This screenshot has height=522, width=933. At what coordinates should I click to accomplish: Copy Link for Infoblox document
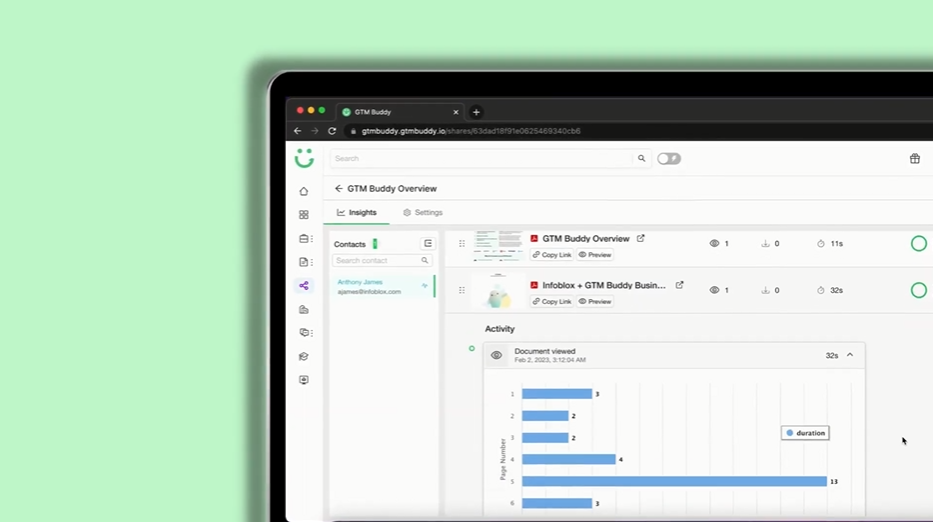552,302
